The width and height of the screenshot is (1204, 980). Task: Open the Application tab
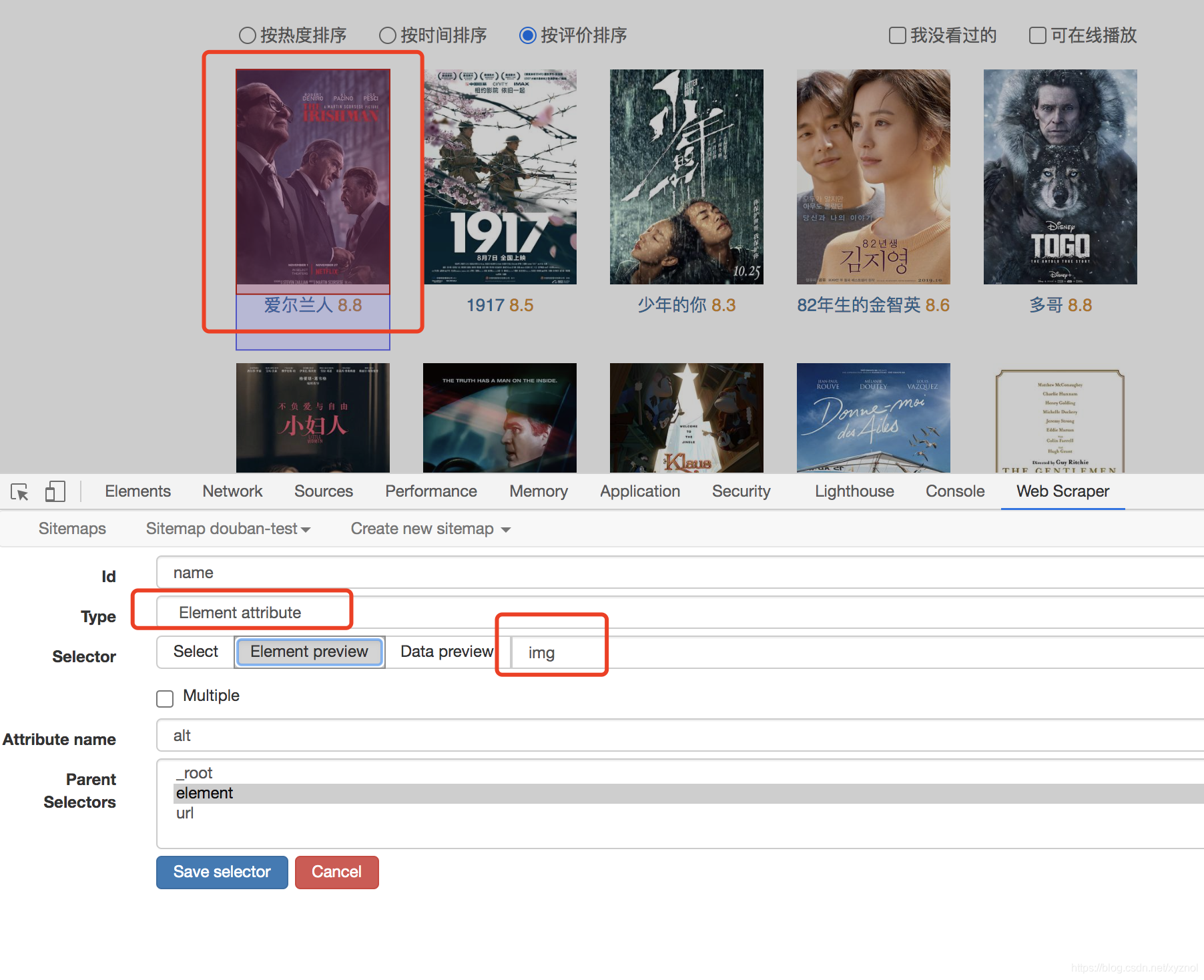pyautogui.click(x=640, y=491)
